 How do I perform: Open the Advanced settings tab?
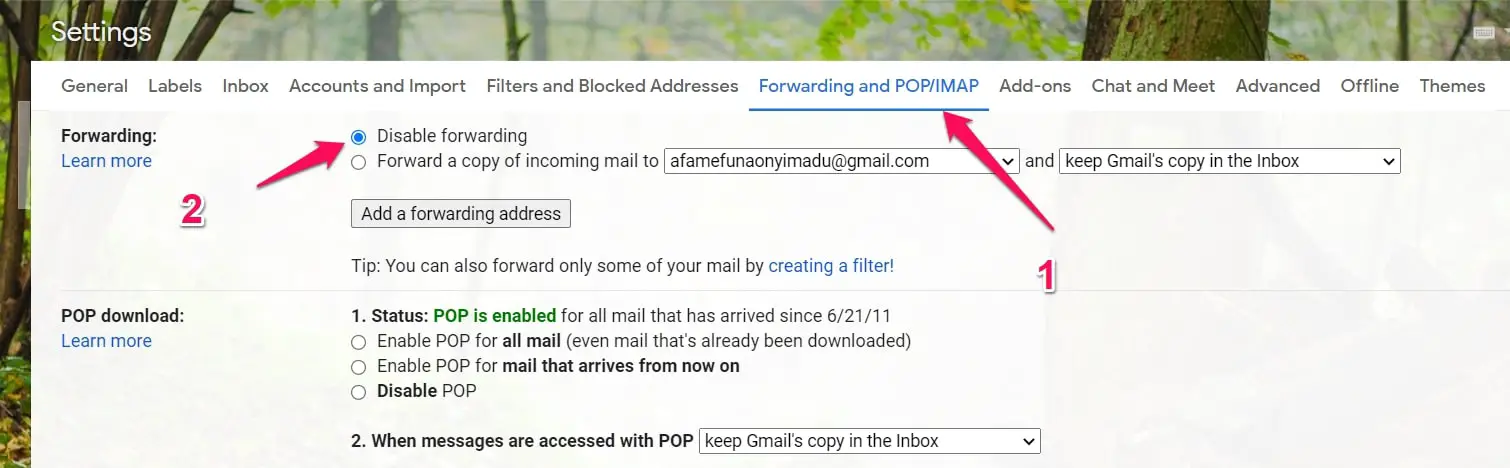1277,86
